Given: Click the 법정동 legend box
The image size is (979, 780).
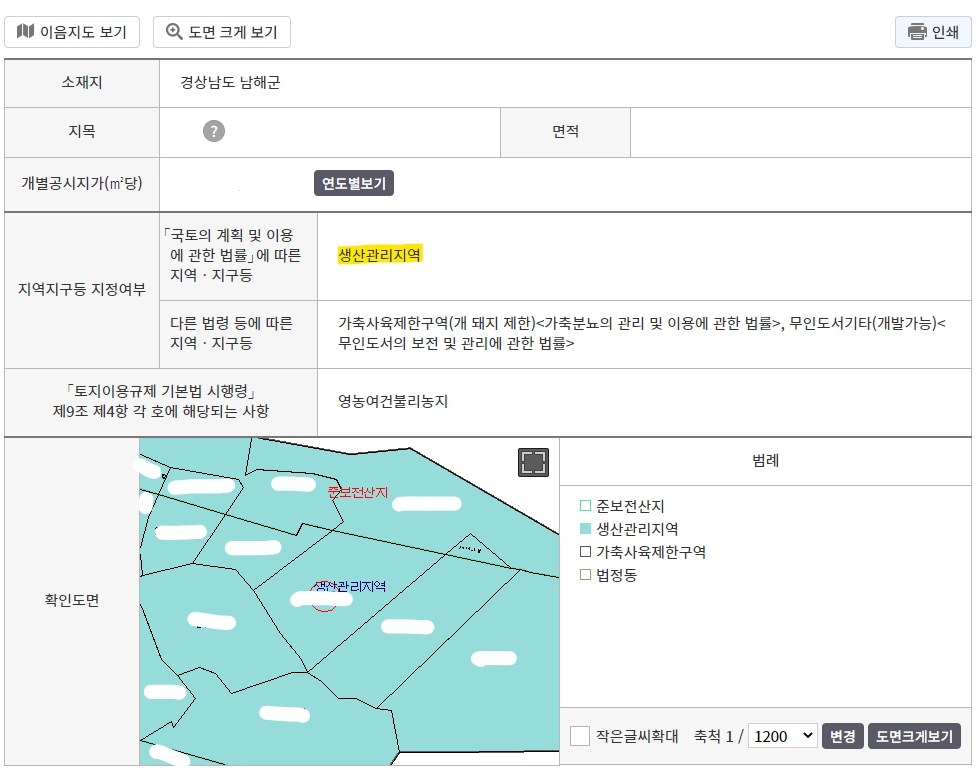Looking at the screenshot, I should (x=585, y=575).
